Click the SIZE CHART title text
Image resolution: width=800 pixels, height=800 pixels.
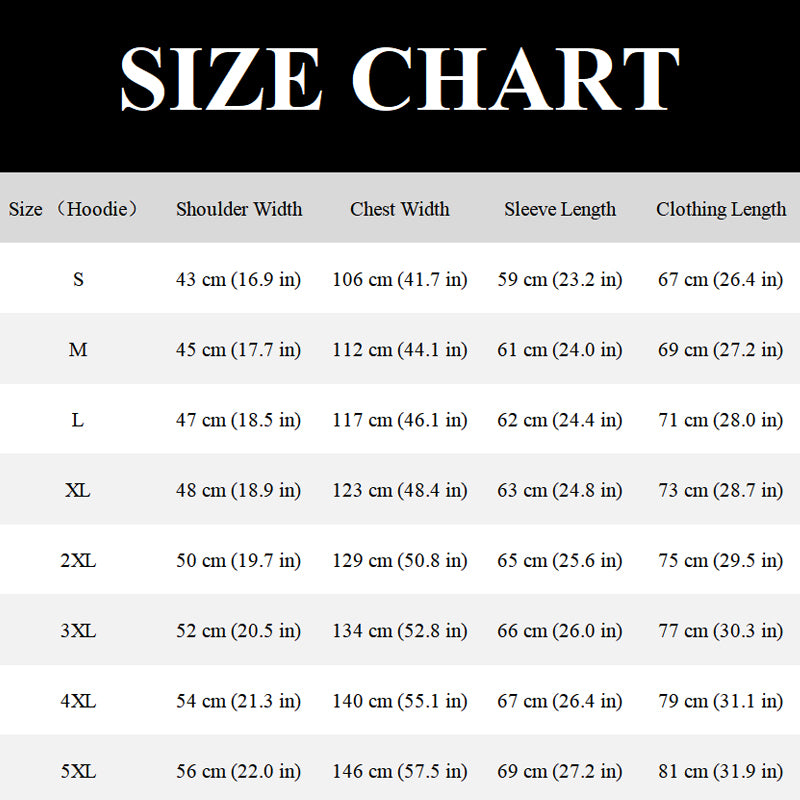tap(400, 79)
